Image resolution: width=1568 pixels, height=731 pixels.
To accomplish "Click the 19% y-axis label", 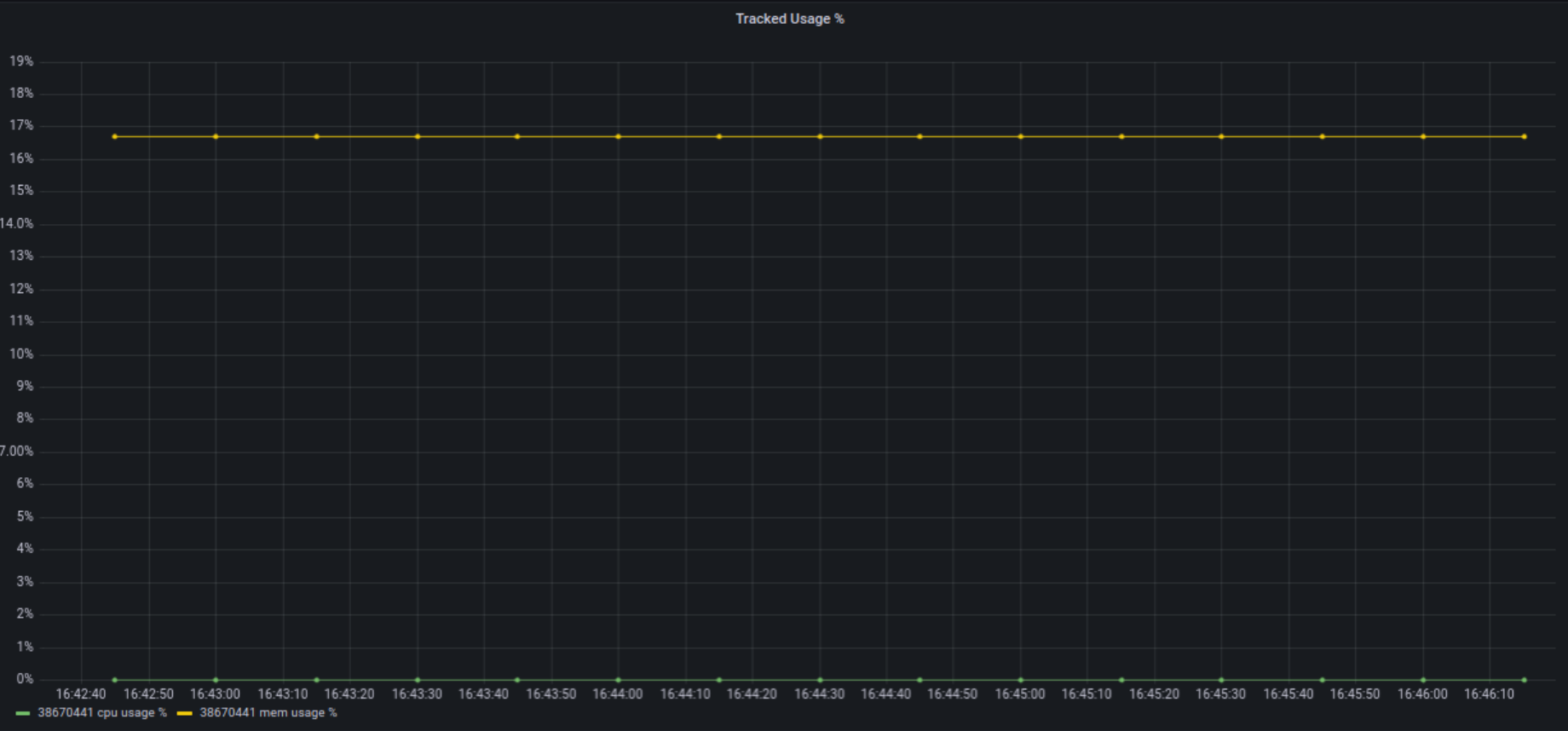I will (21, 61).
